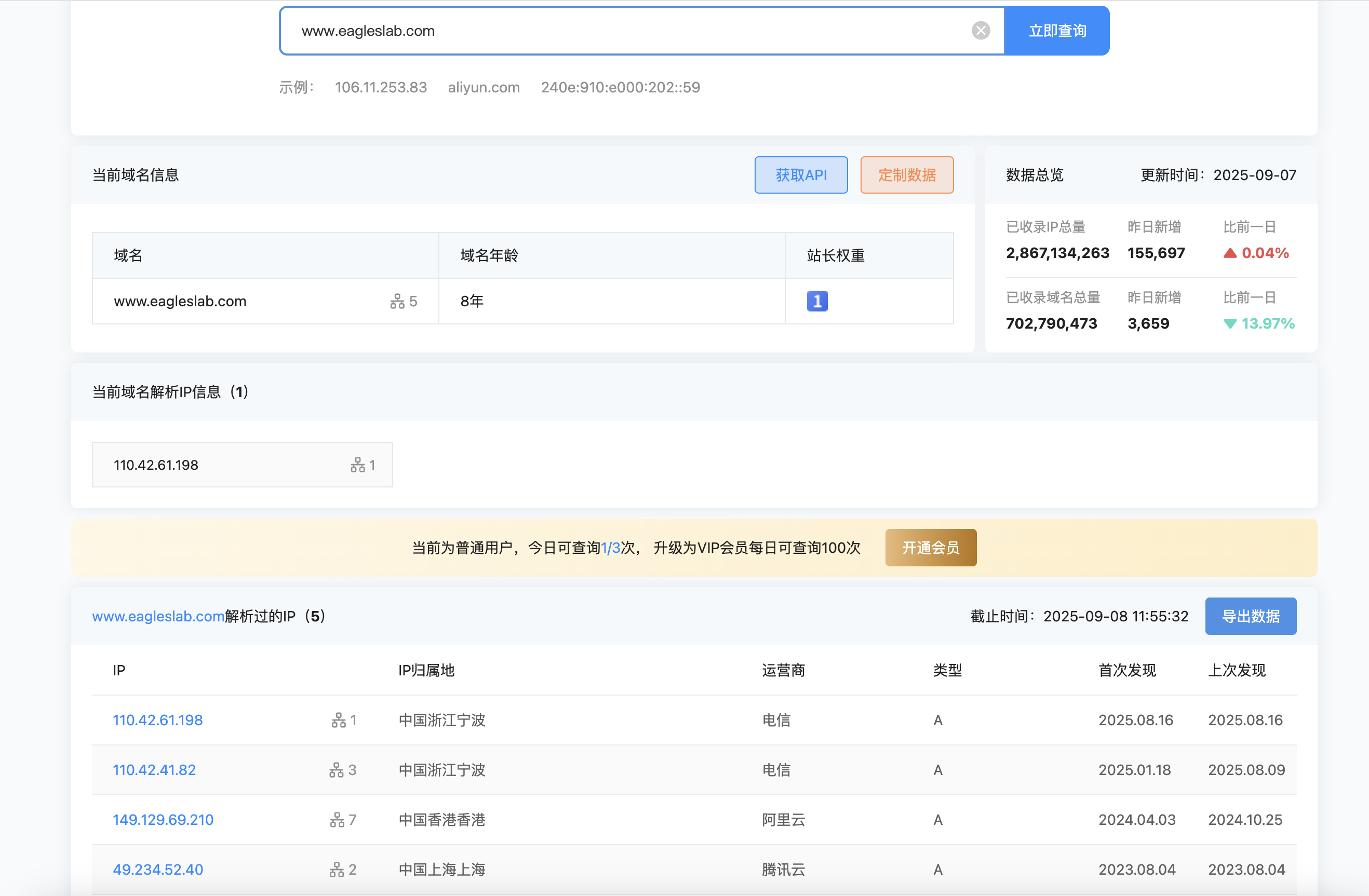Open the 获取API panel
Screen dimensions: 1369x896
click(x=801, y=175)
